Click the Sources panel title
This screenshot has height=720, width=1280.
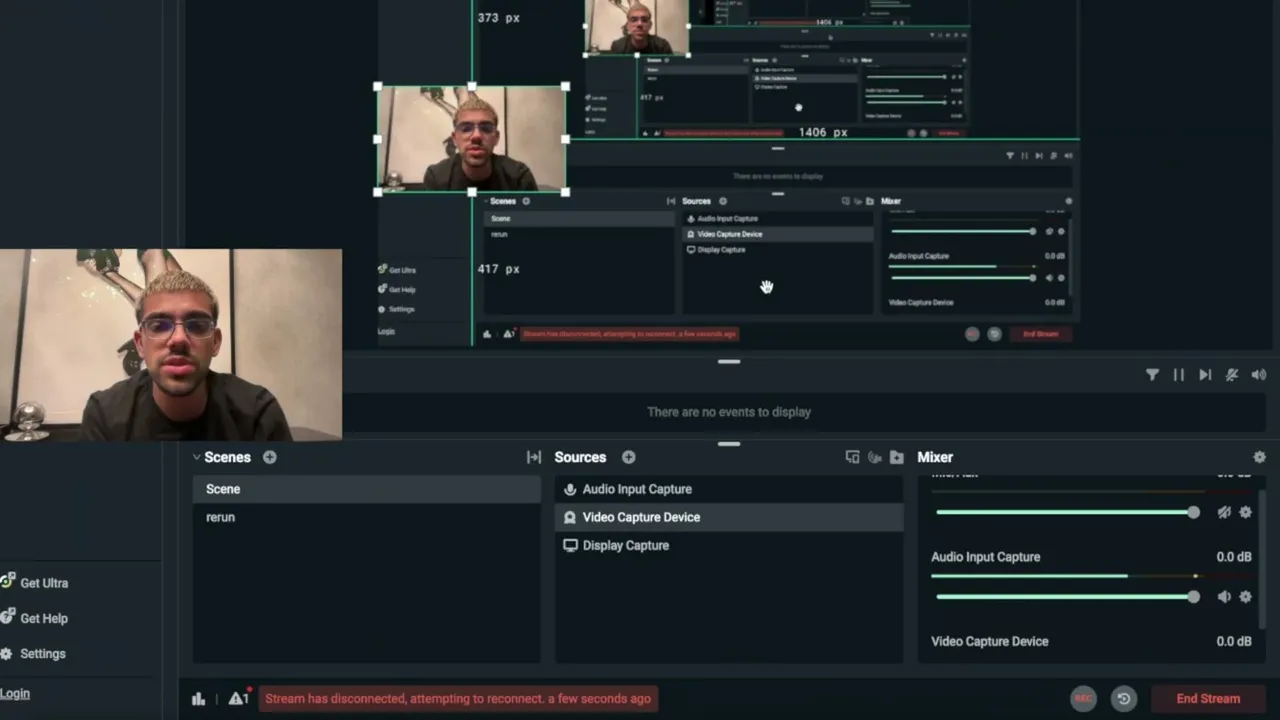[580, 457]
